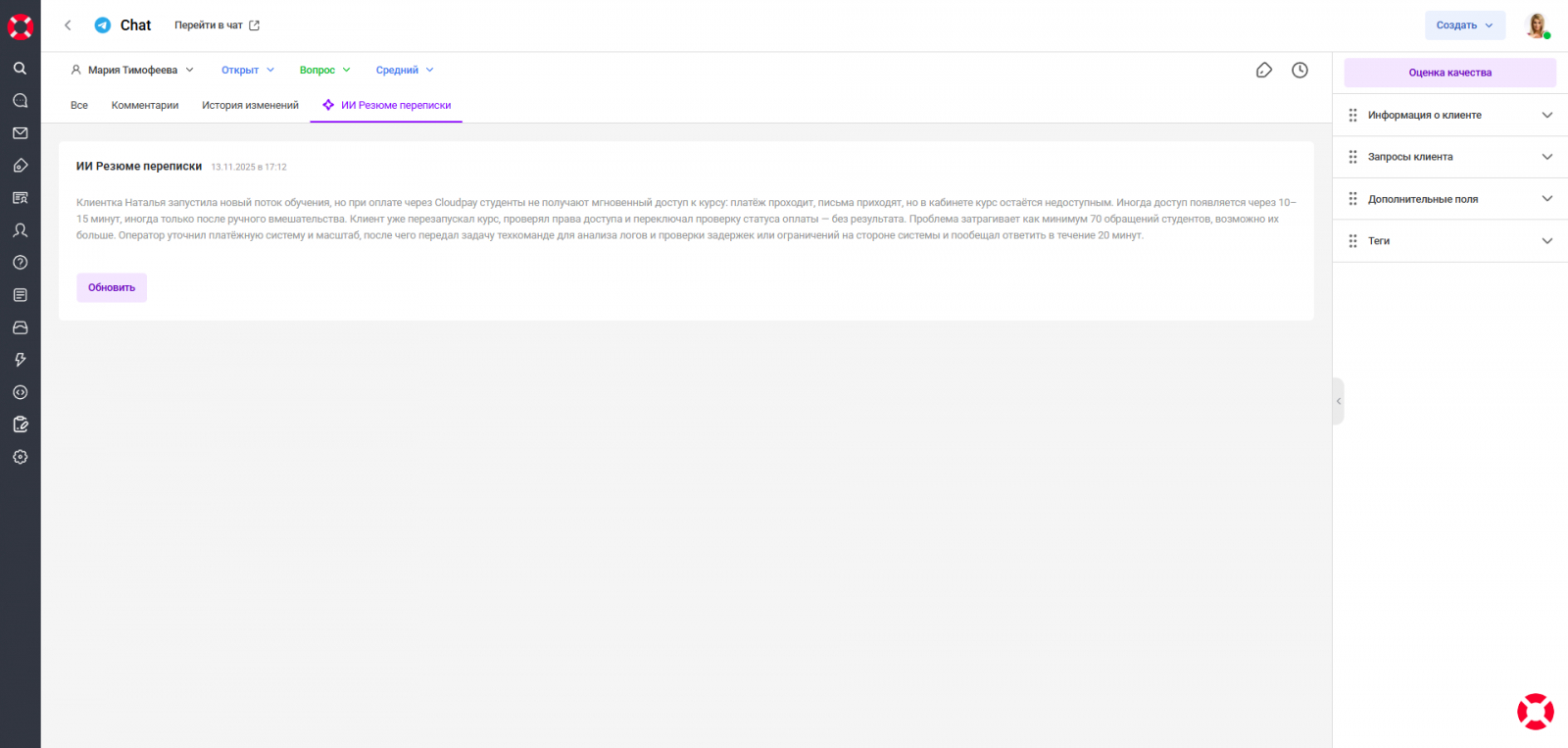Switch to the Комментарии tab
This screenshot has height=748, width=1568.
click(145, 106)
